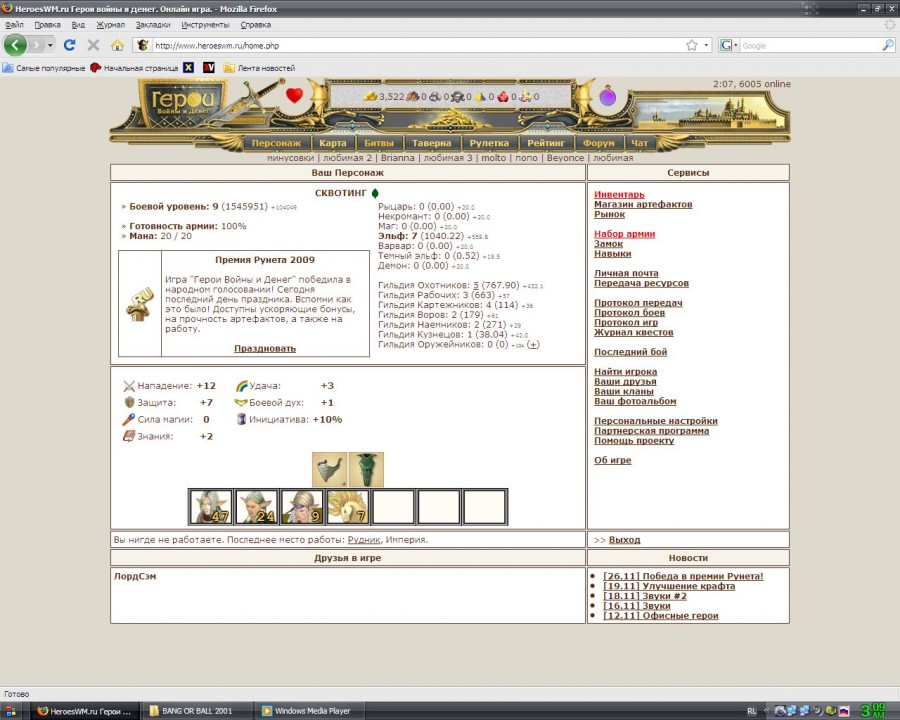Open the Инвентарь link
The width and height of the screenshot is (900, 720).
point(619,195)
